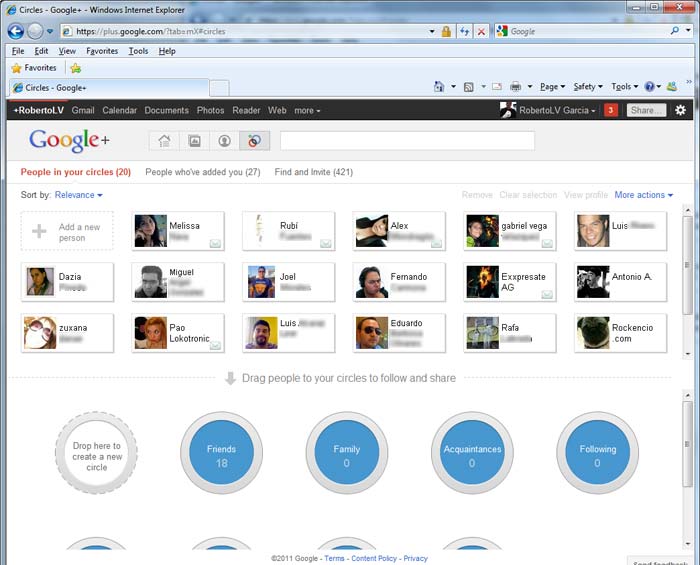
Task: Click the Favorites star icon
Action: (17, 68)
